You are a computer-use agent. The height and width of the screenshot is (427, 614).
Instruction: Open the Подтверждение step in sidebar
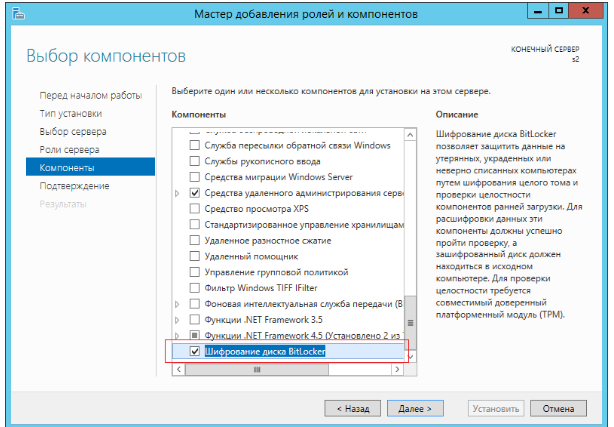point(74,186)
